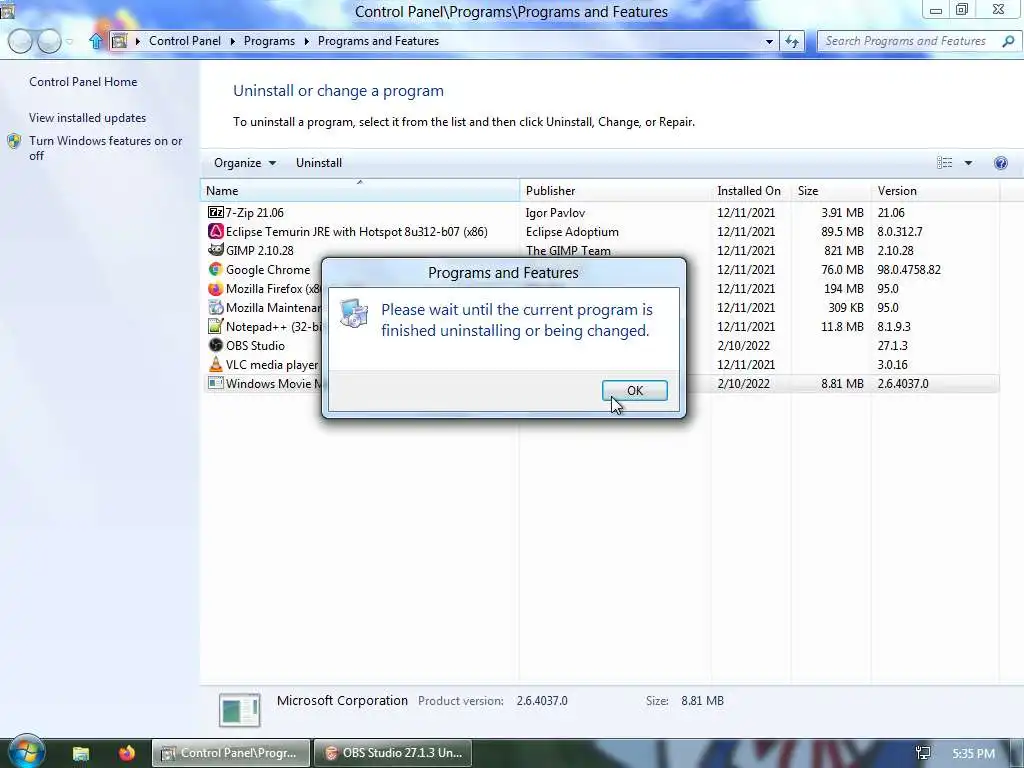Click version 27.1.3 cell
The image size is (1024, 768).
tap(892, 345)
